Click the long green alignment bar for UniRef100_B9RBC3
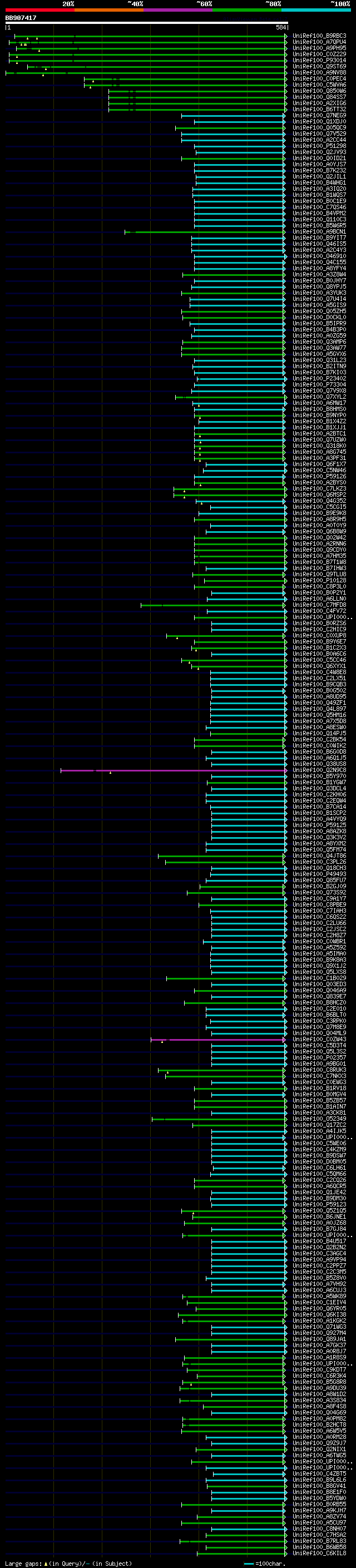This screenshot has width=356, height=1568. 150,36
